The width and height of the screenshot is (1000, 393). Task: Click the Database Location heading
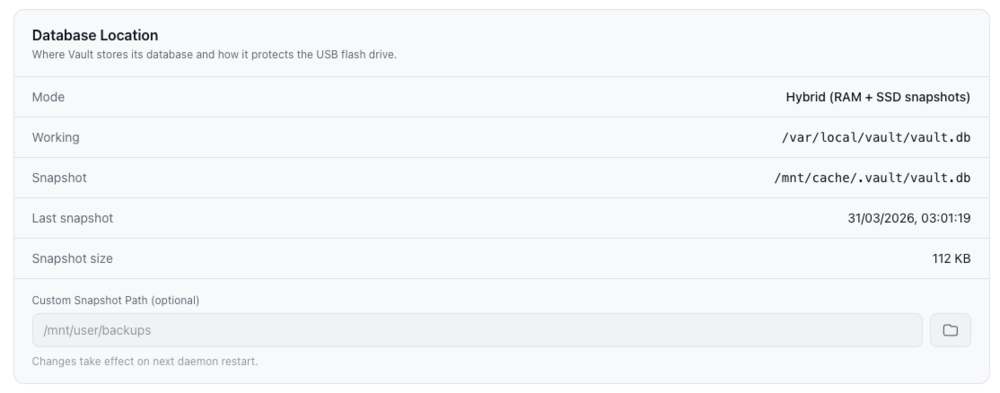tap(95, 35)
